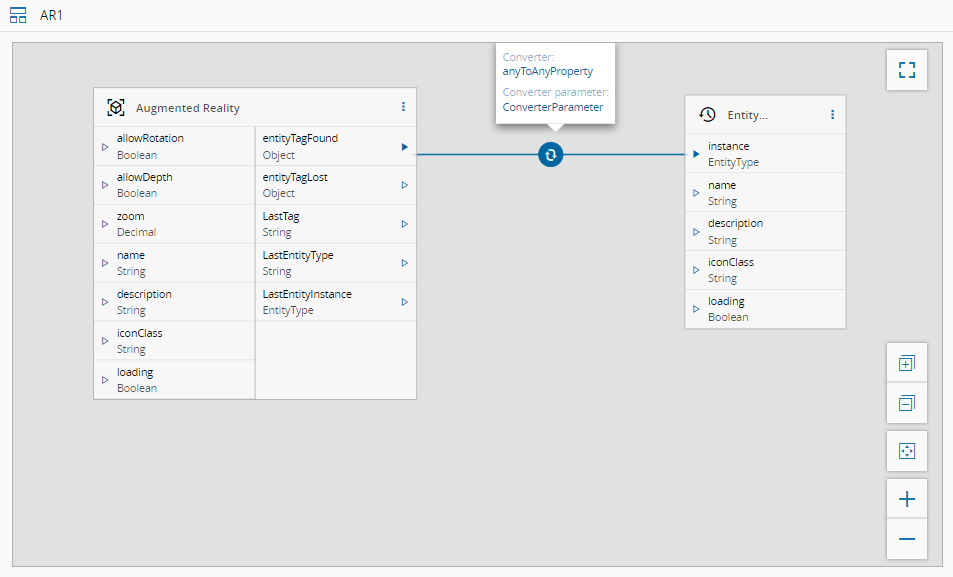Click the LastEntityInstance output port arrow
This screenshot has width=953, height=577.
point(404,302)
